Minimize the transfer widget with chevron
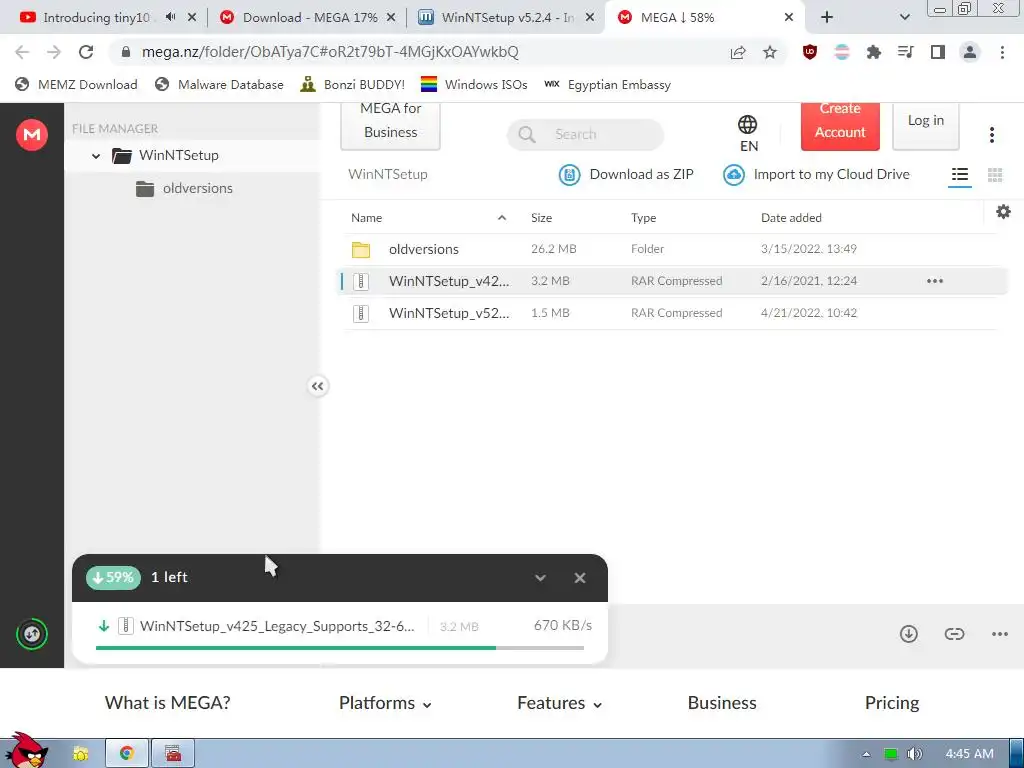The width and height of the screenshot is (1024, 768). 540,577
